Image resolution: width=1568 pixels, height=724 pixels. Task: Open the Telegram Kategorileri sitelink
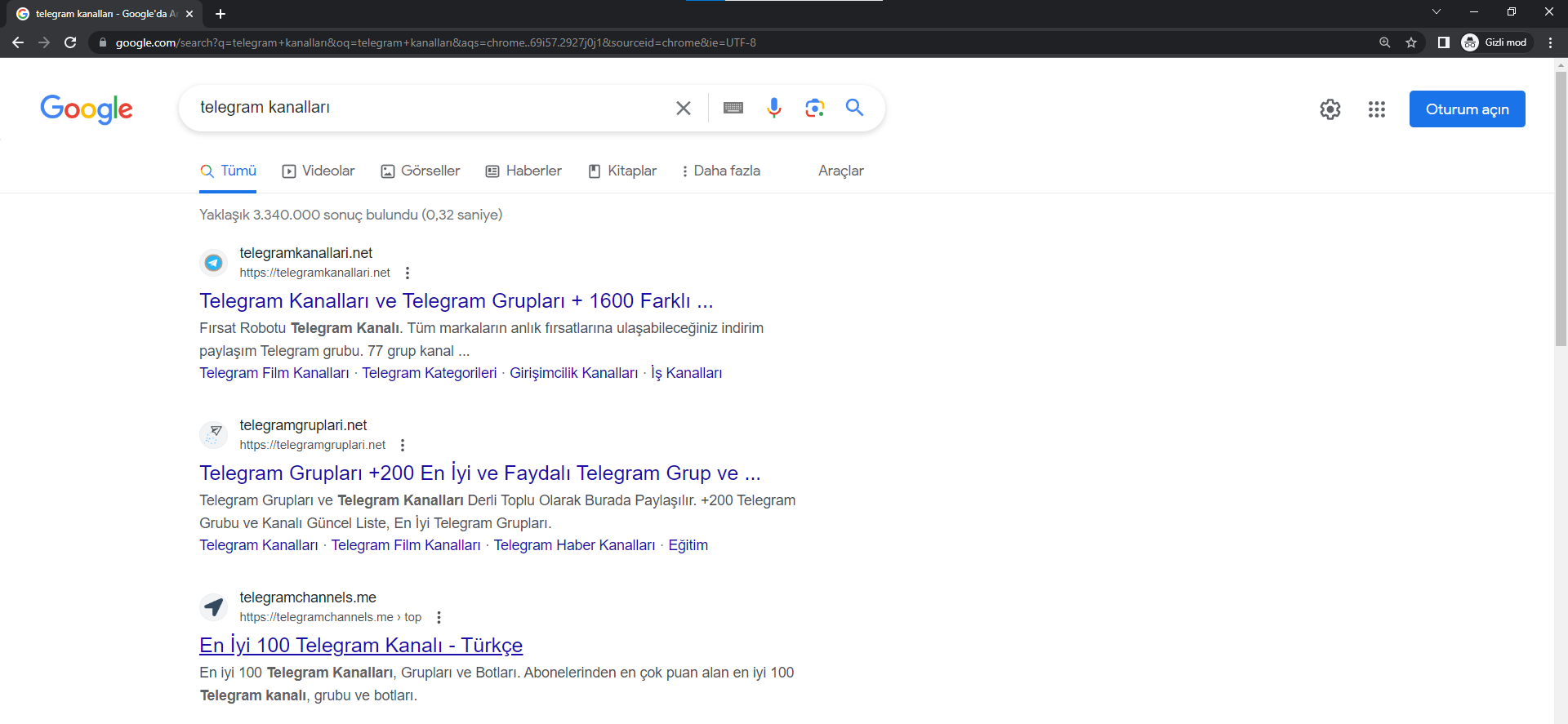click(x=430, y=373)
